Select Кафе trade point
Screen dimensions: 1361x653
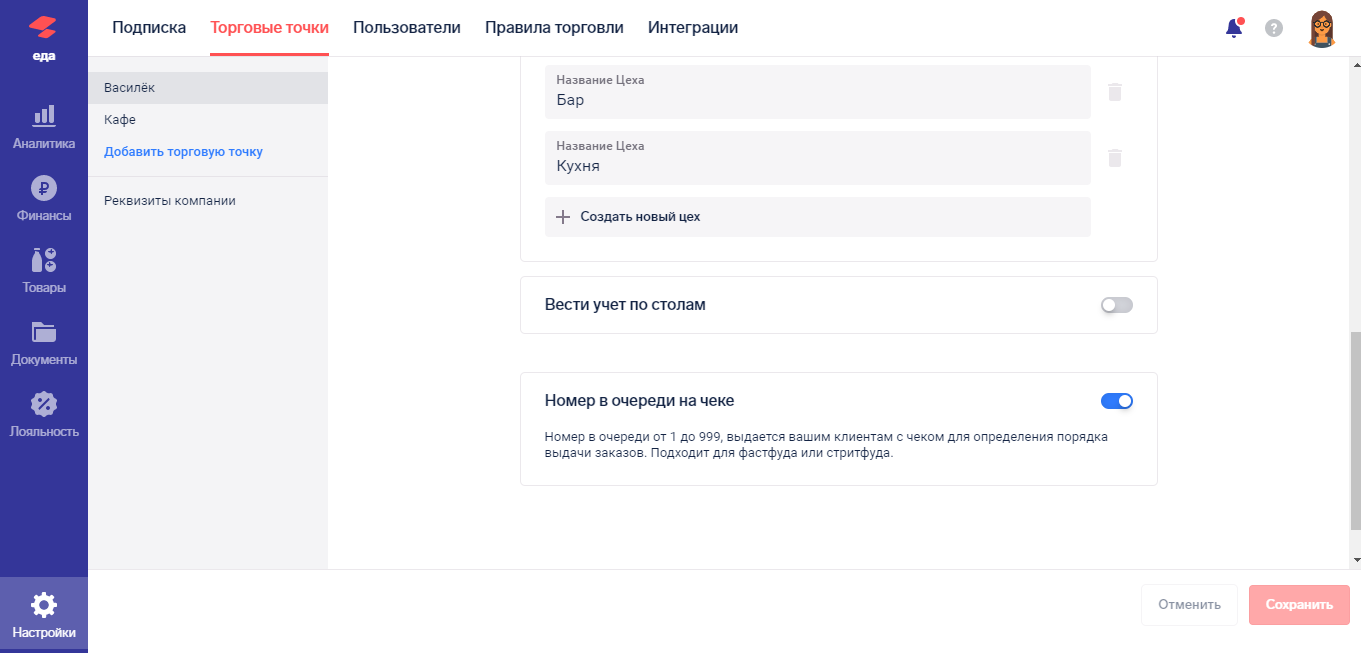pos(208,120)
